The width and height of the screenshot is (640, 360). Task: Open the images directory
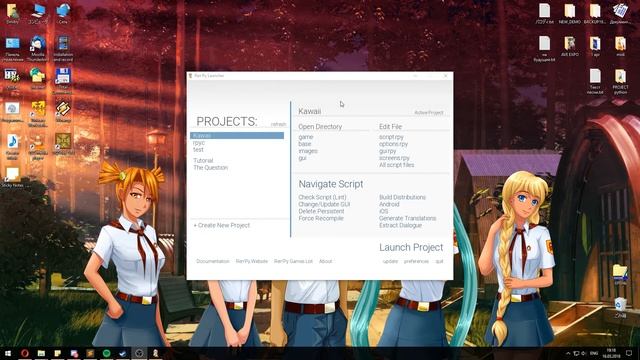(x=308, y=151)
